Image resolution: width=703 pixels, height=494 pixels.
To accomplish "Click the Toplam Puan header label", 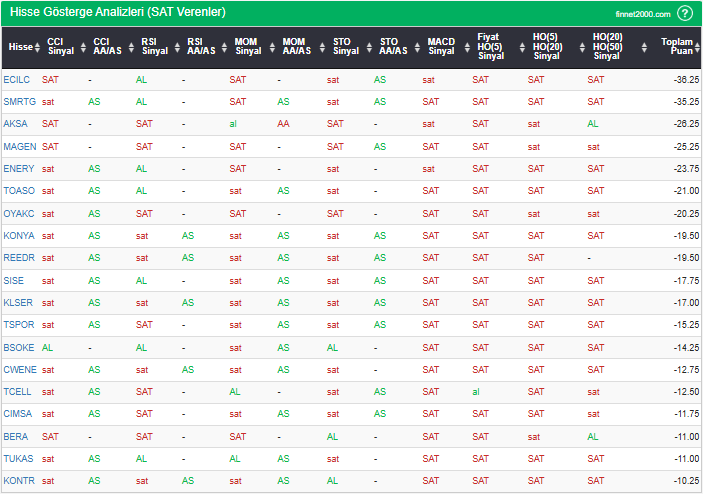I will click(677, 46).
